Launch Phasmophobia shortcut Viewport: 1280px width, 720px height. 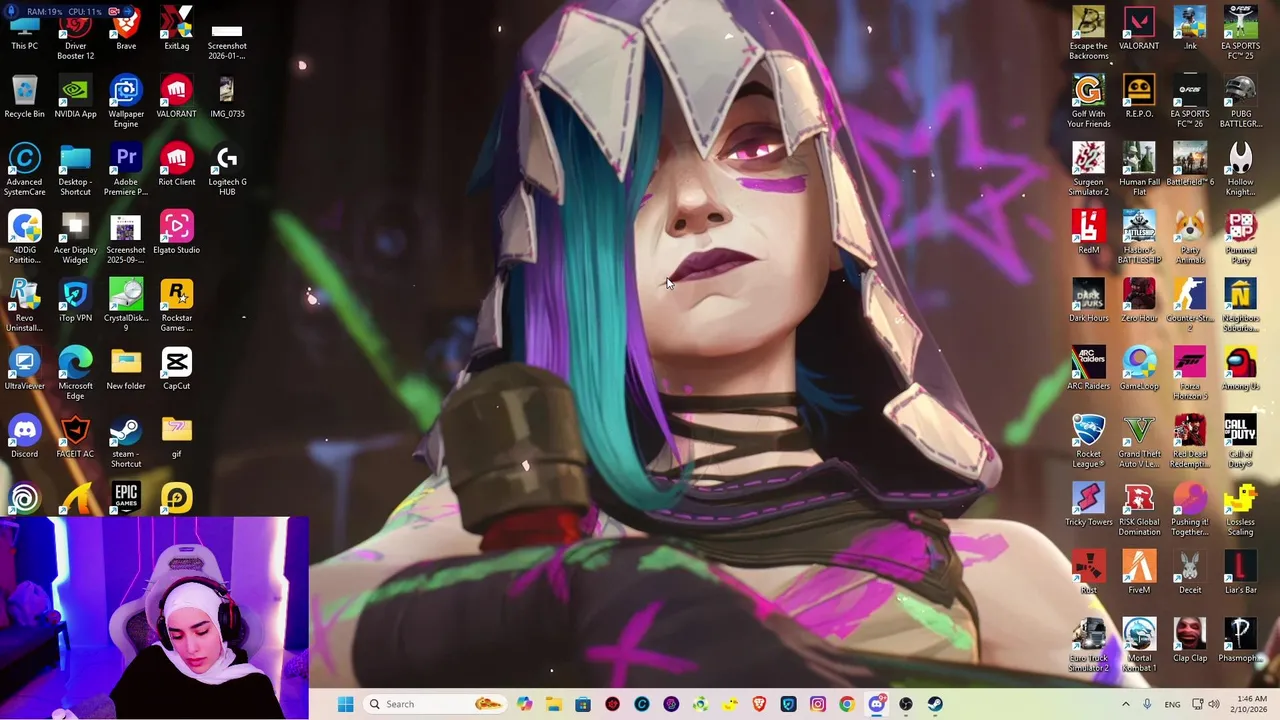tap(1240, 642)
